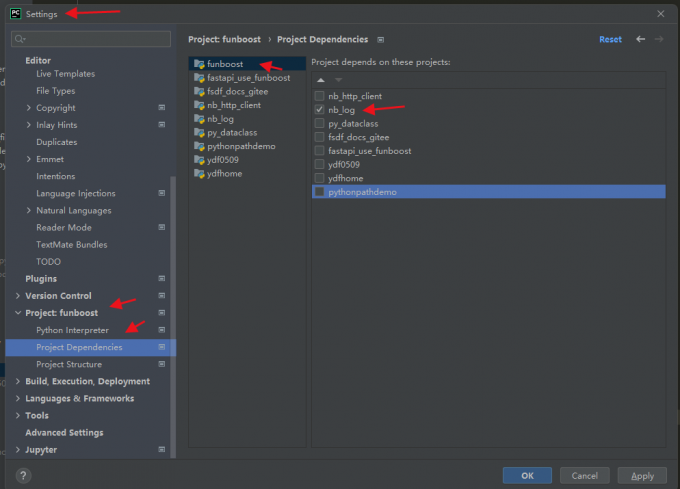Image resolution: width=680 pixels, height=489 pixels.
Task: Go back using the left arrow
Action: click(x=641, y=39)
